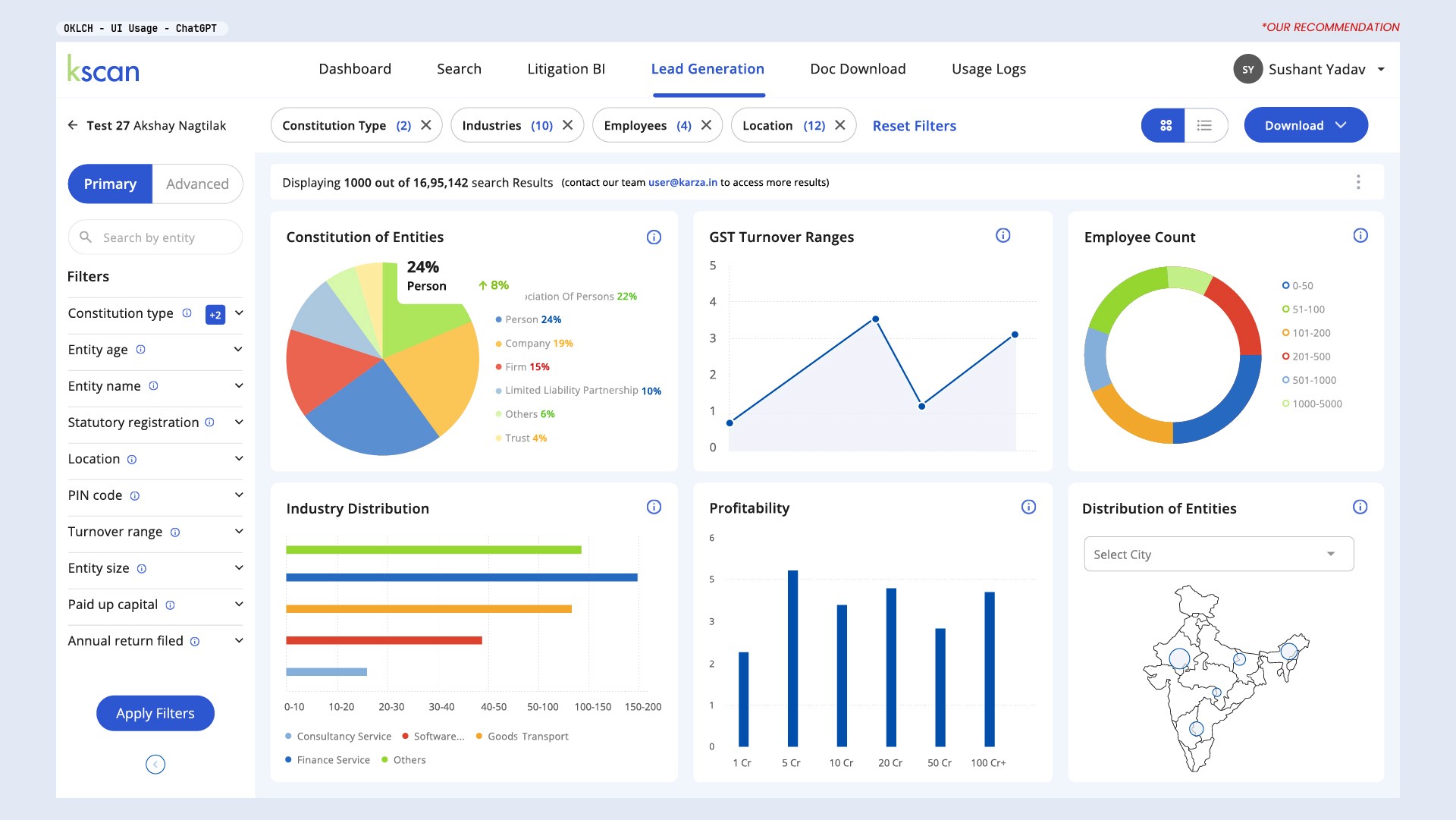Open info icon for Constitution of Entities
Screen dimensions: 1456x820
(x=654, y=237)
